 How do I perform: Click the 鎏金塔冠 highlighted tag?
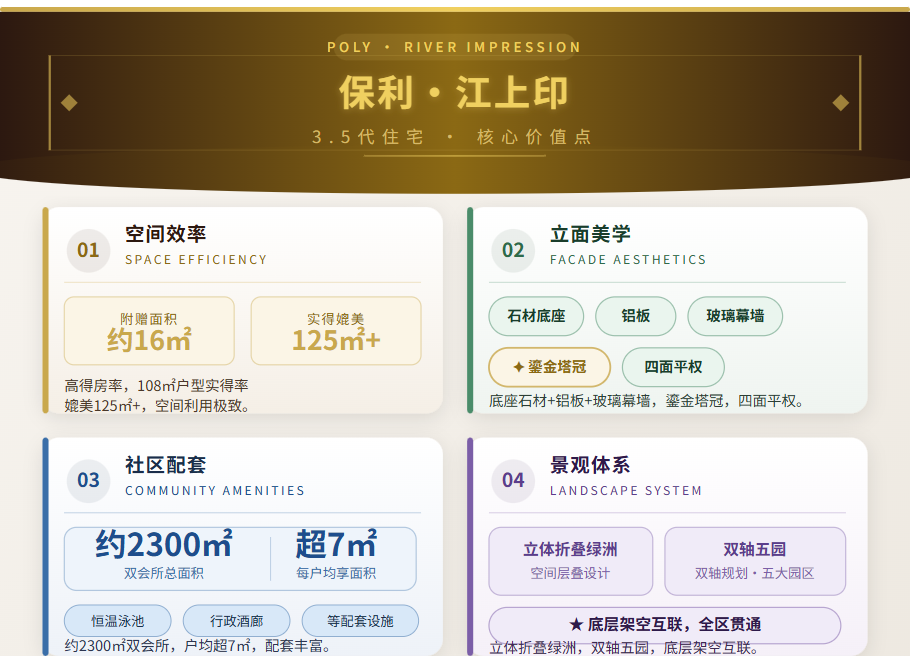(x=550, y=367)
